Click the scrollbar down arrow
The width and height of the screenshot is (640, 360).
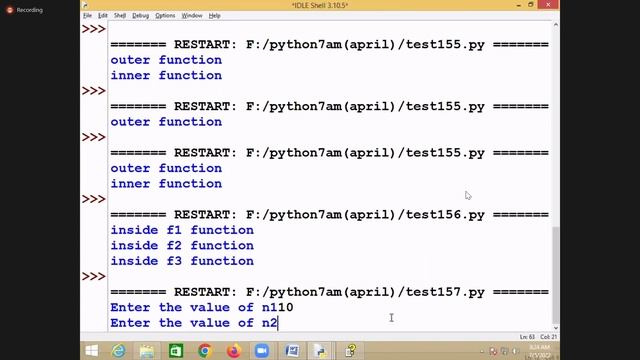(x=556, y=328)
